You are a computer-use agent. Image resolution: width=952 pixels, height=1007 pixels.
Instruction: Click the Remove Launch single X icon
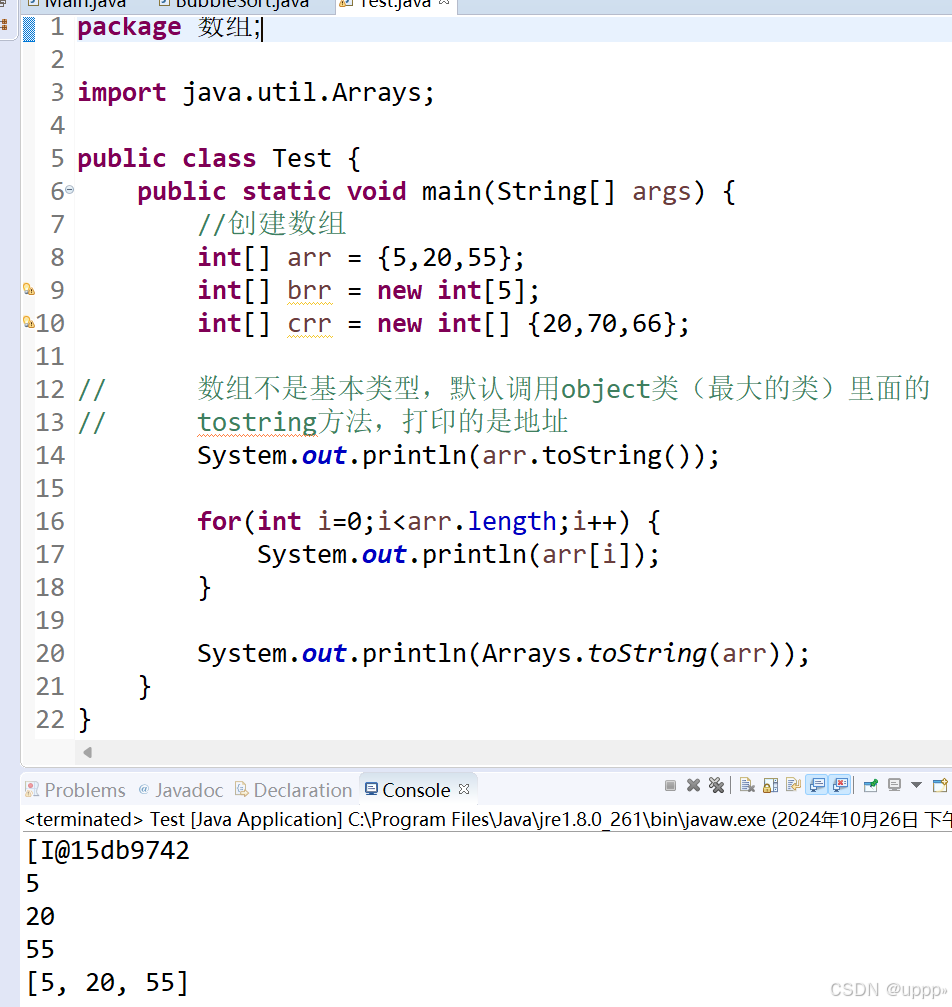[693, 785]
